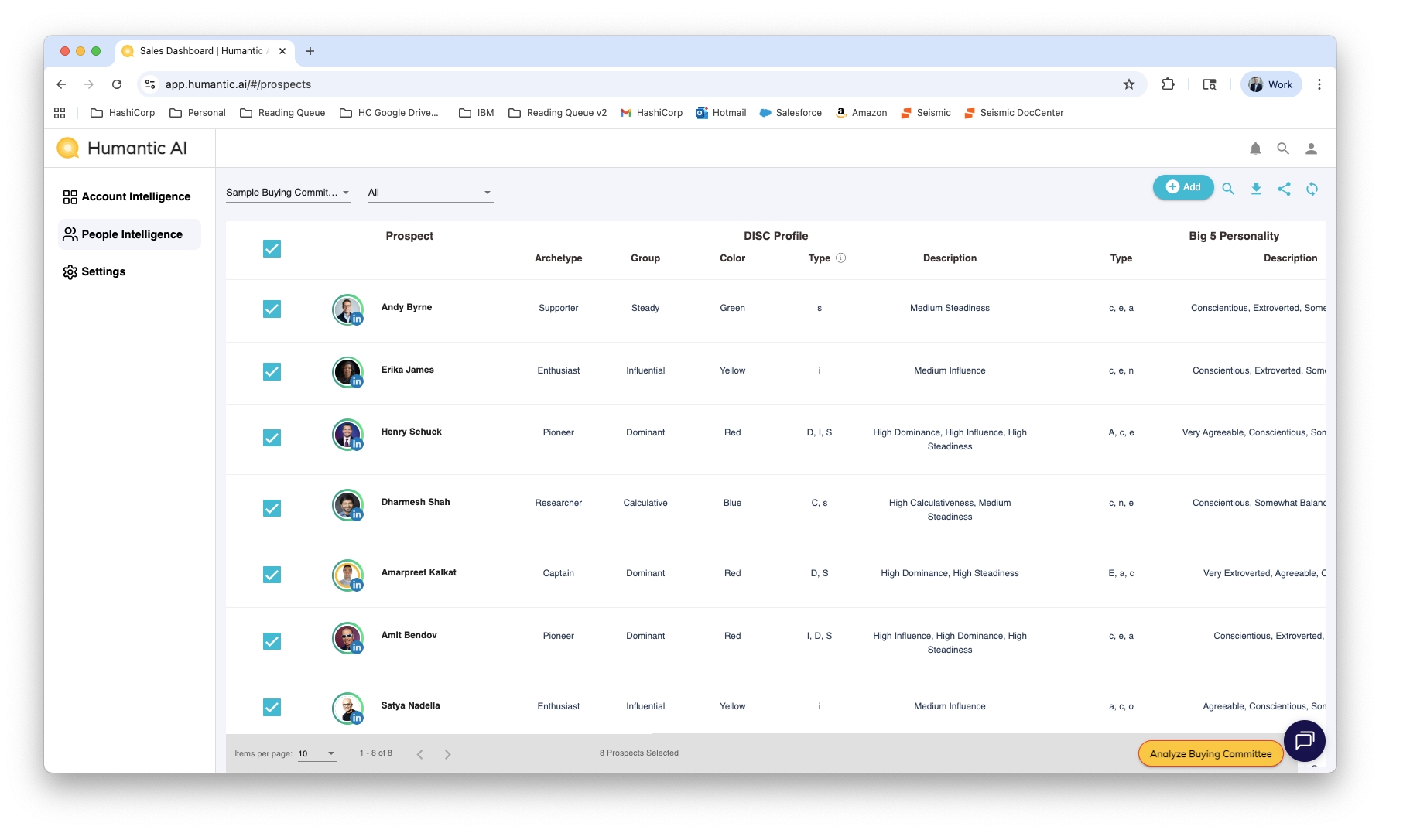Open the user account profile icon
Viewport: 1403px width, 840px height.
point(1311,149)
